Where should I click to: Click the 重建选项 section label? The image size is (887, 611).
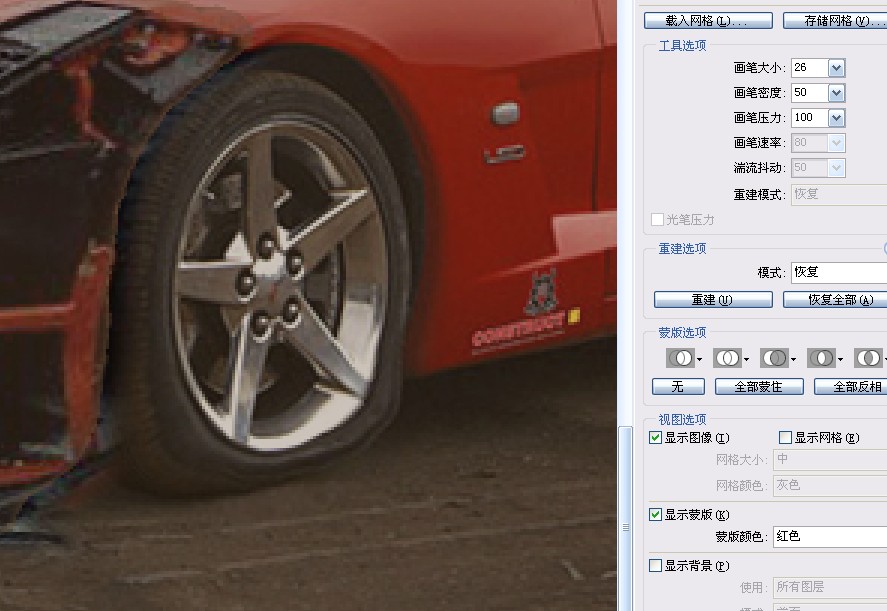pyautogui.click(x=682, y=248)
